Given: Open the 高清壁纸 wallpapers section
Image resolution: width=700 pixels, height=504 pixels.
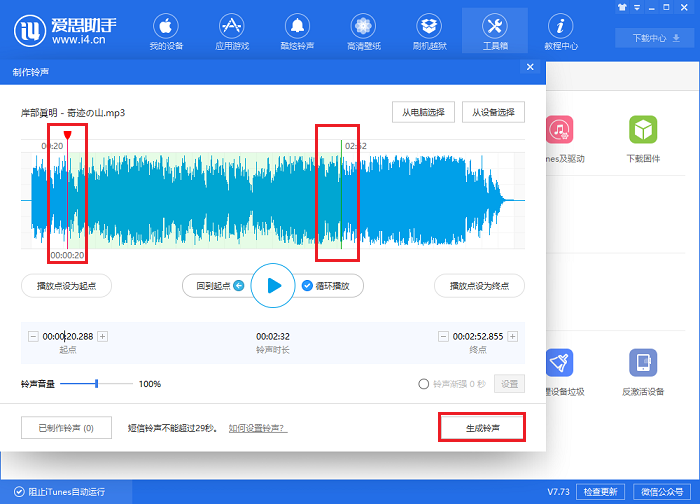Looking at the screenshot, I should click(x=362, y=32).
